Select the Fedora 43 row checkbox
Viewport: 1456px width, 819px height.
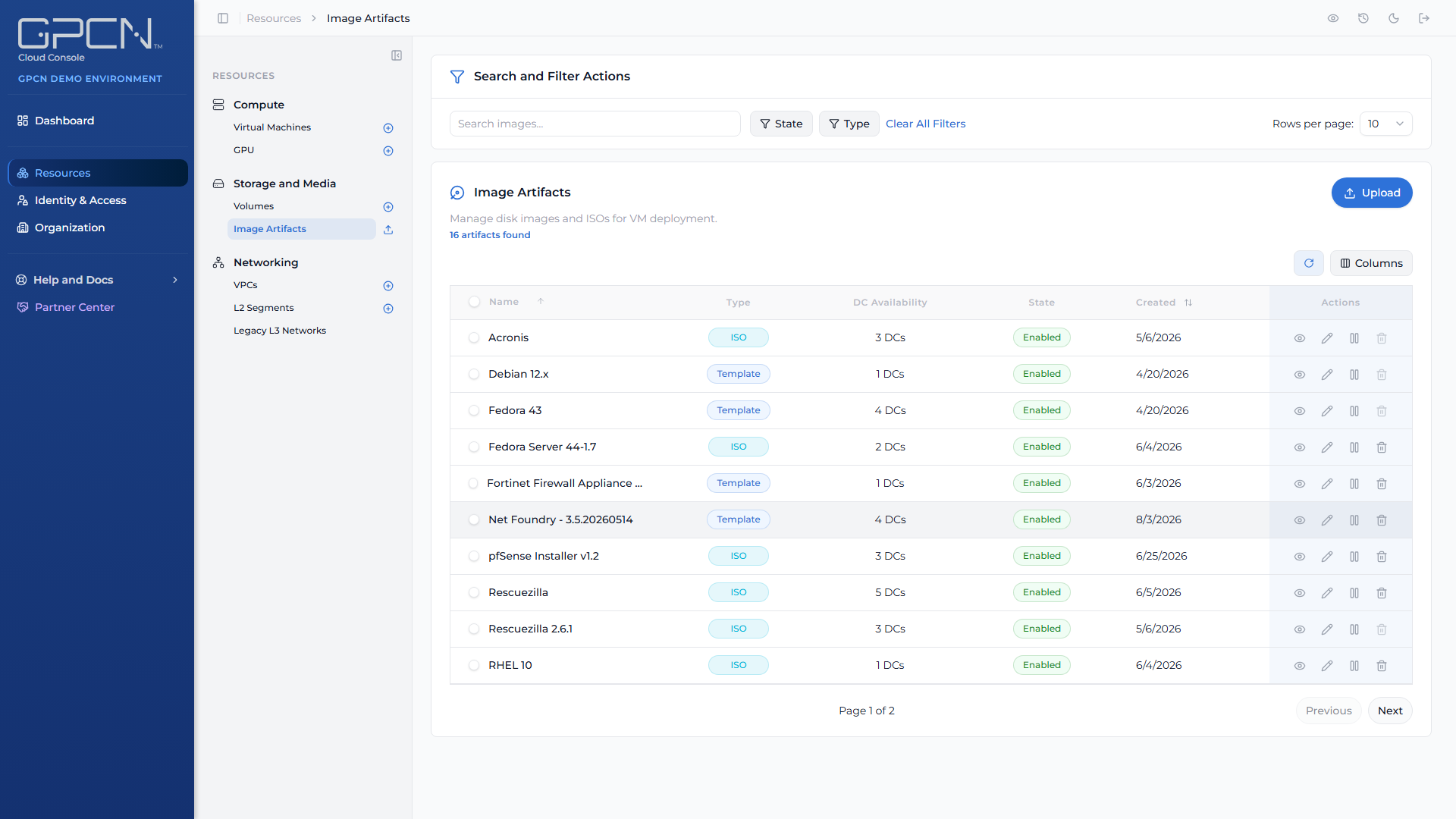474,411
